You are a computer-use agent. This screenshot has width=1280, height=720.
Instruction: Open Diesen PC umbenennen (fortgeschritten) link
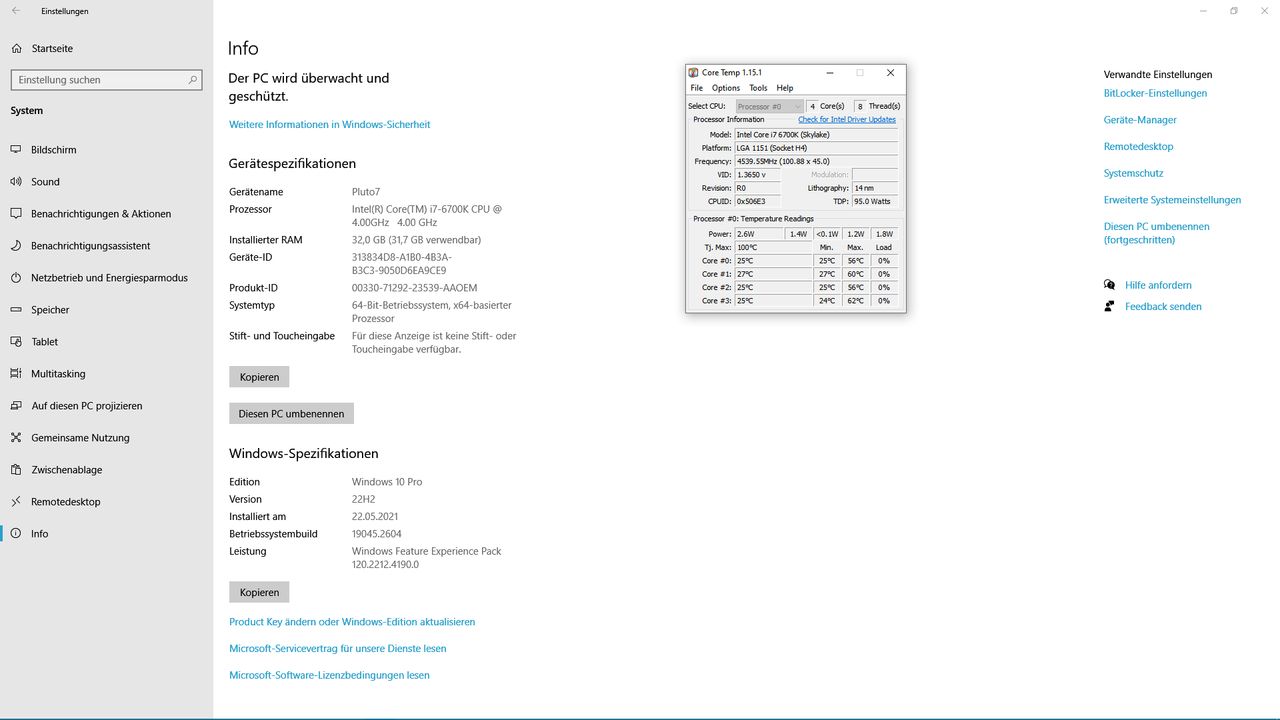click(1157, 233)
